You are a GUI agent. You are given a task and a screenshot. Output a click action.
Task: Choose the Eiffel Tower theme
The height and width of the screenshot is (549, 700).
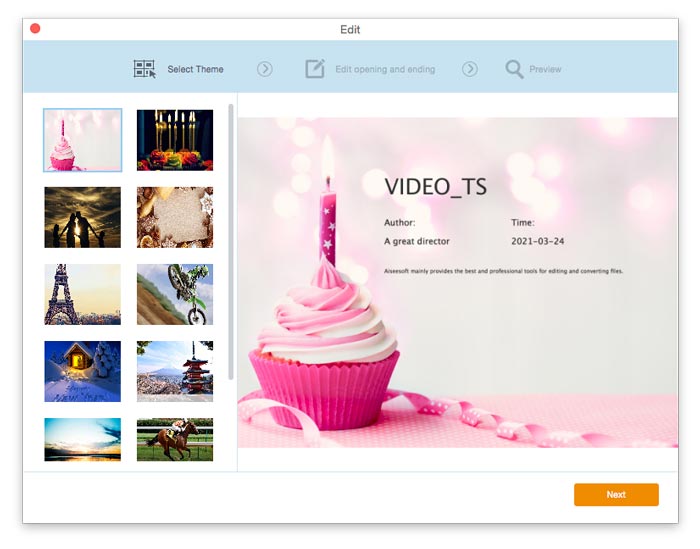pos(83,294)
